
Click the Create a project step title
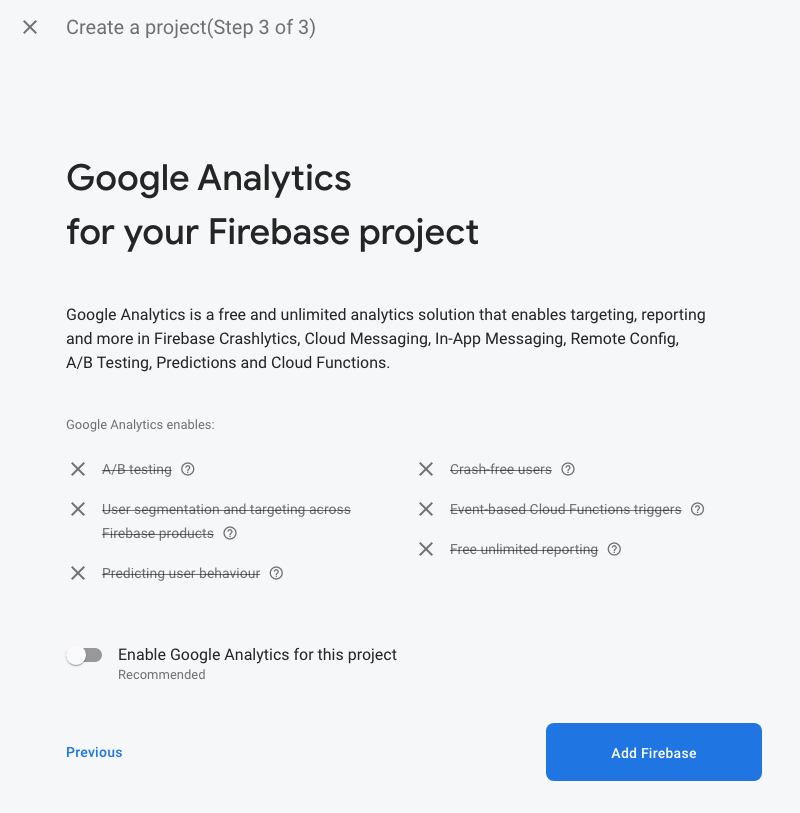click(x=191, y=27)
